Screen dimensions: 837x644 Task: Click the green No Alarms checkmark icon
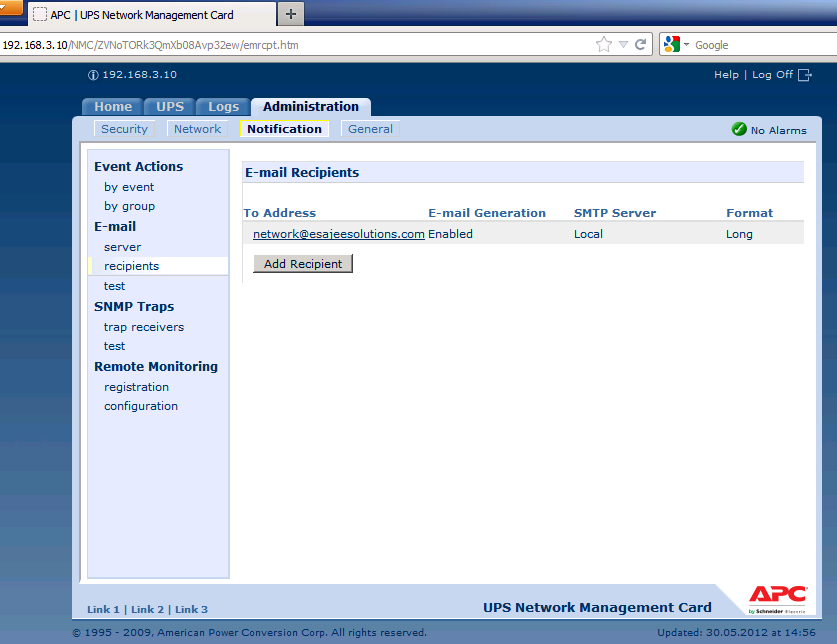[x=739, y=129]
